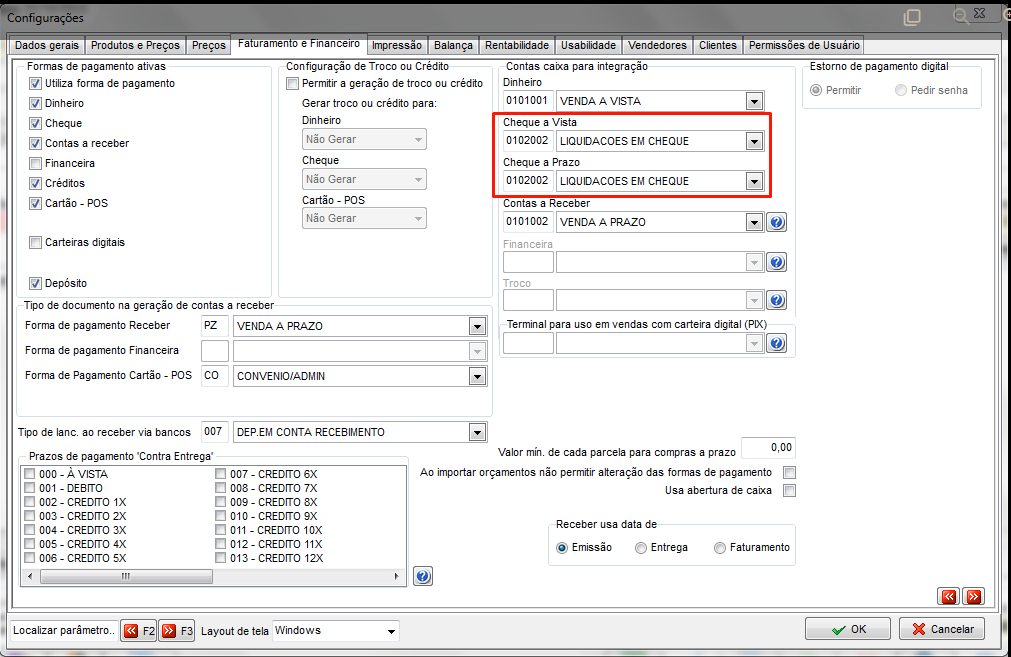The image size is (1011, 657).
Task: Select the Entrega radio option
Action: 641,547
